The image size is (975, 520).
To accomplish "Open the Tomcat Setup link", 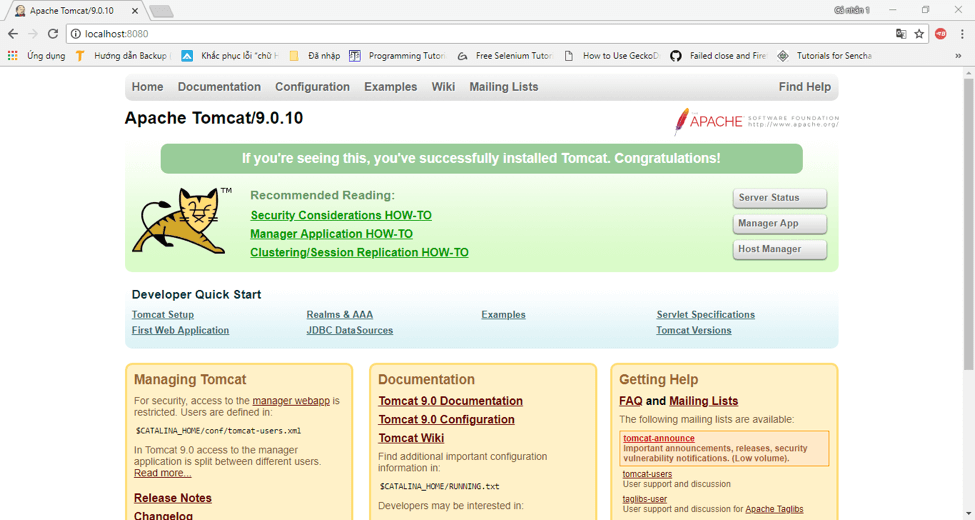I will coord(163,315).
